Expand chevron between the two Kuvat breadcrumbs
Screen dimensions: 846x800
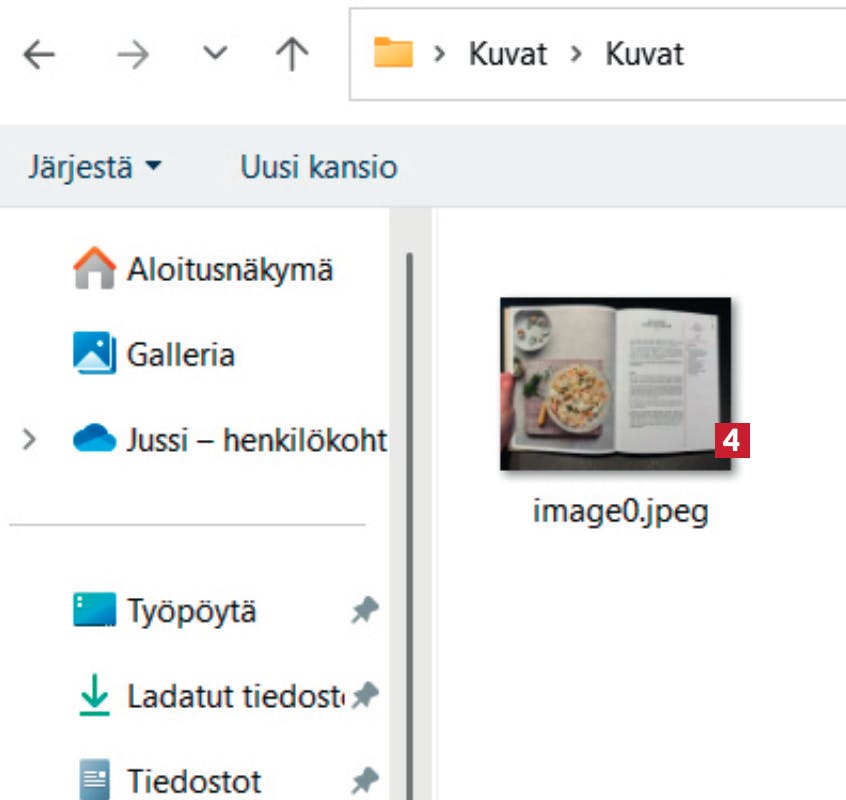tap(575, 54)
